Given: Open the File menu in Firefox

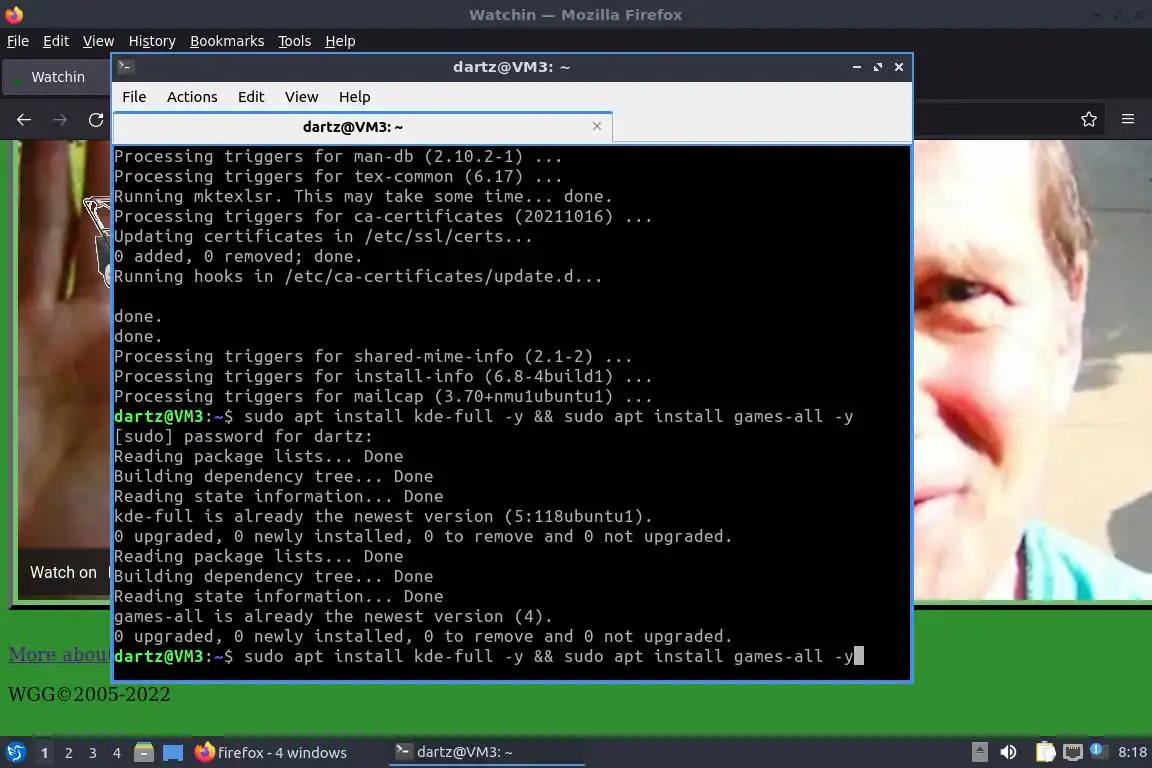Looking at the screenshot, I should pyautogui.click(x=18, y=41).
